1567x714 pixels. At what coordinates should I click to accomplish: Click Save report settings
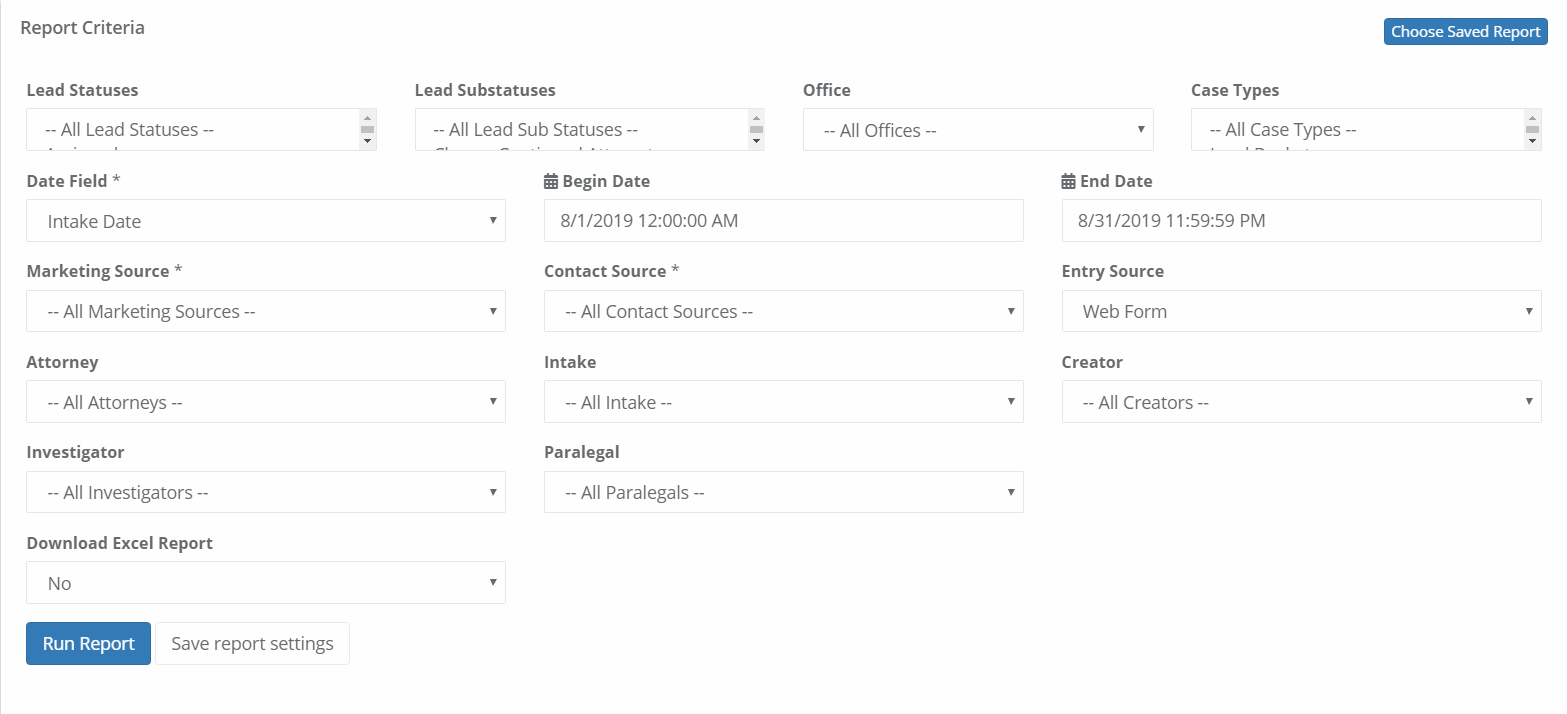pos(252,643)
